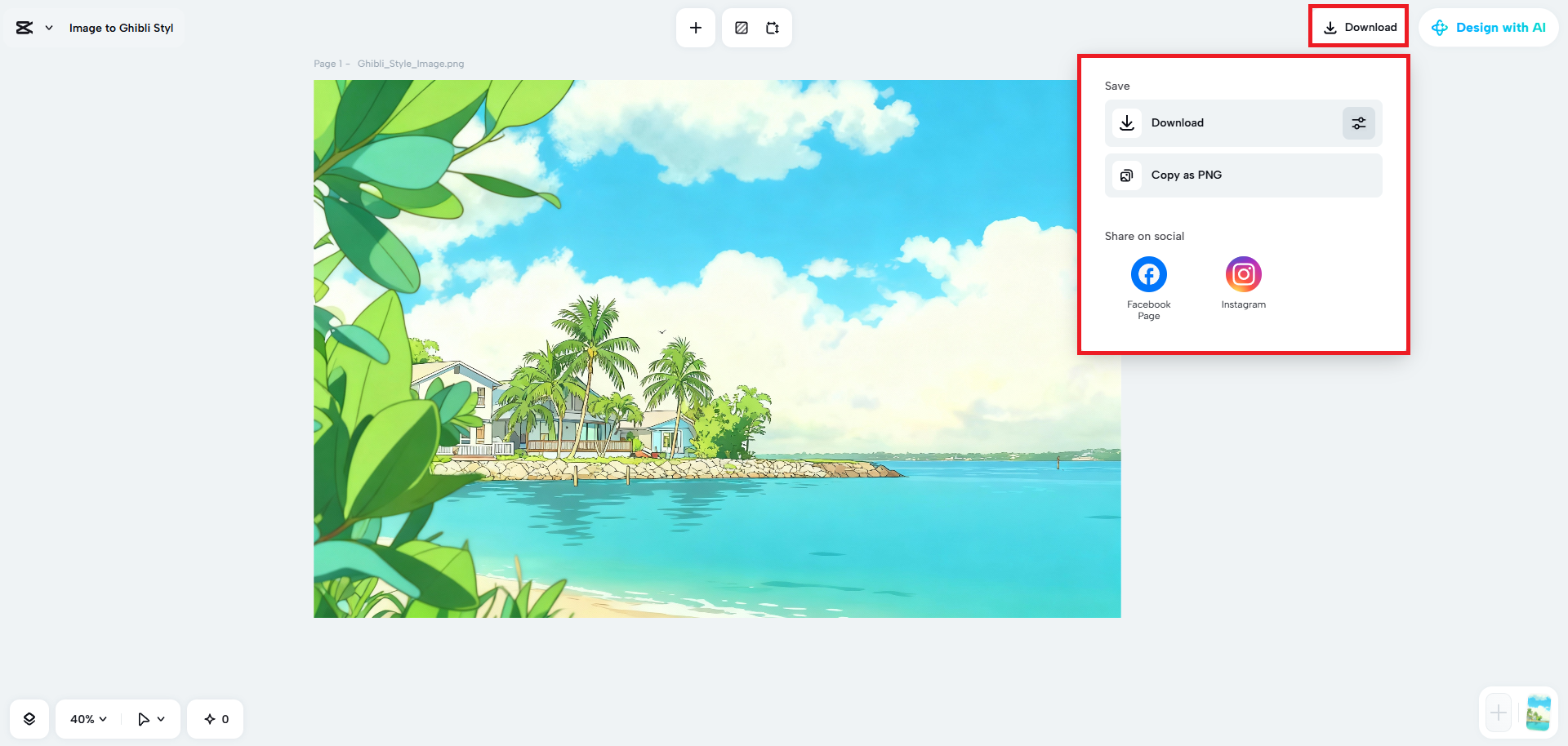Screen dimensions: 1568x746
Task: Open download settings sliders icon
Action: click(1359, 123)
